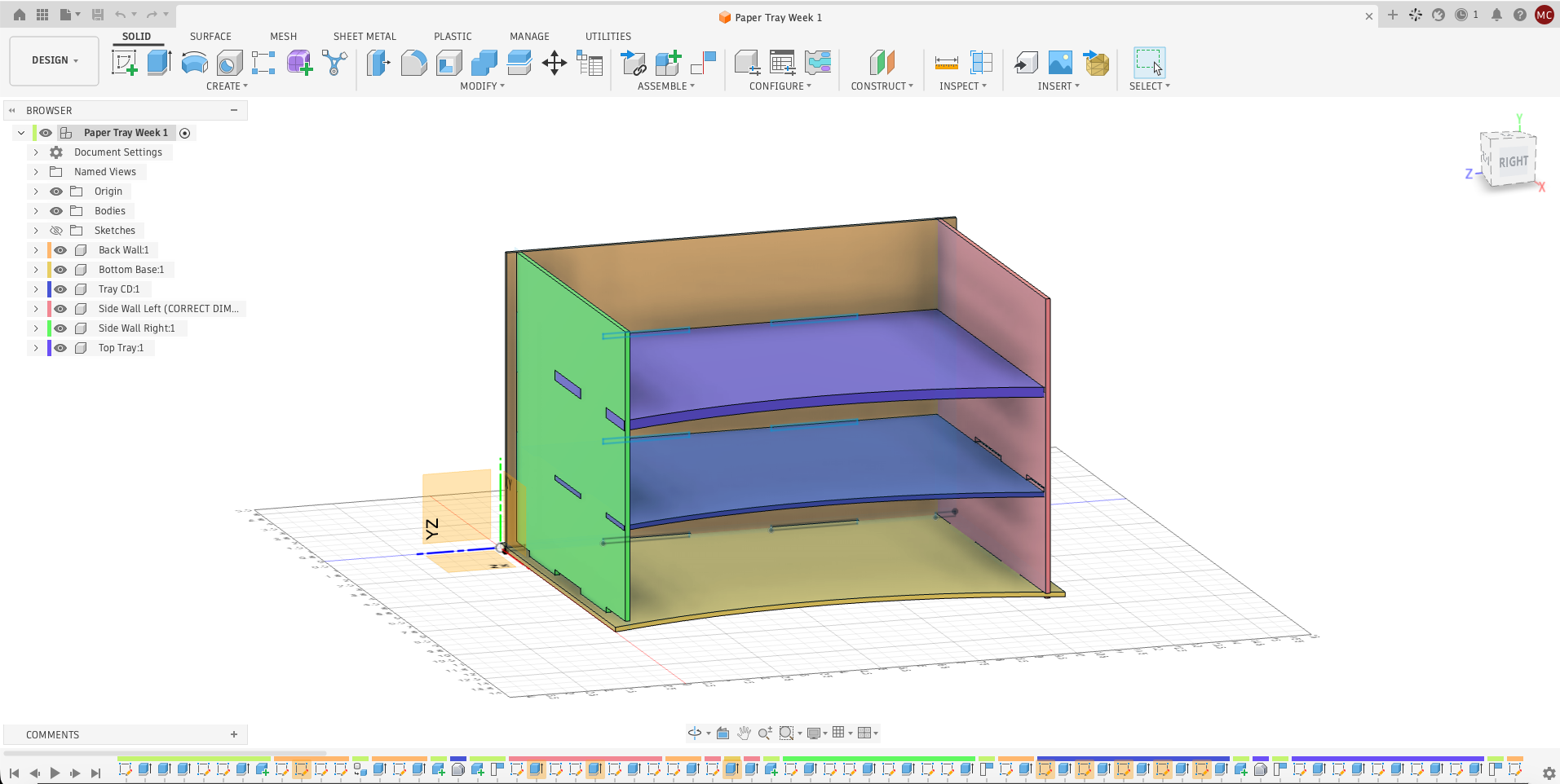Activate the Move/Copy arrows tool

click(x=555, y=63)
